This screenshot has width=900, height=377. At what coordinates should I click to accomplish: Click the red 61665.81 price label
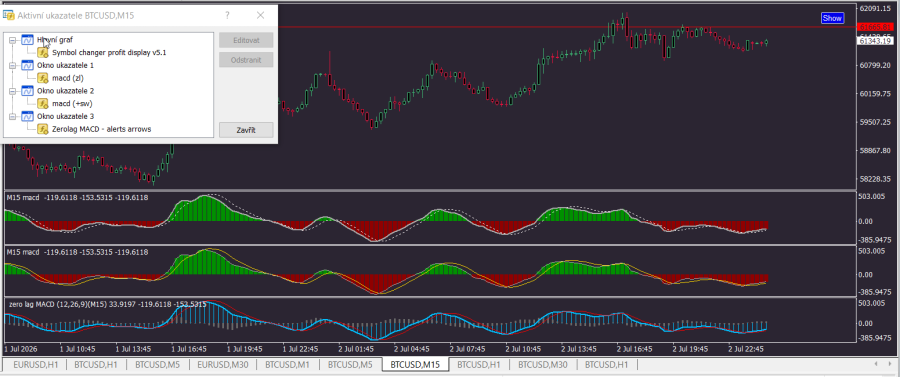point(874,28)
